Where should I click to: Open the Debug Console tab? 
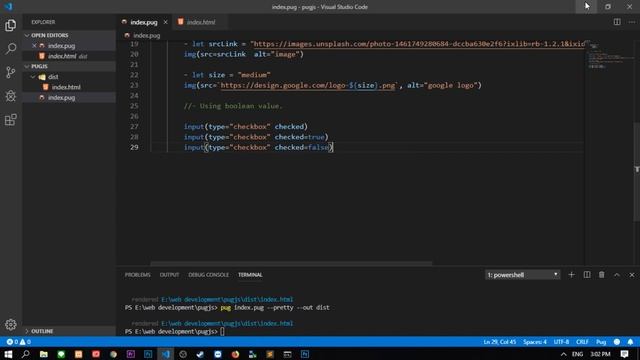coord(209,275)
